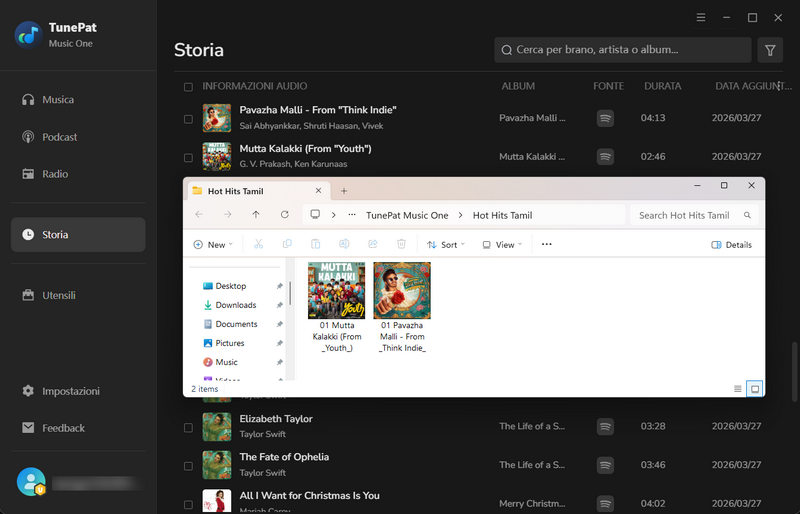Click Spotify source icon for Pavazha Malli
This screenshot has width=800, height=514.
605,118
